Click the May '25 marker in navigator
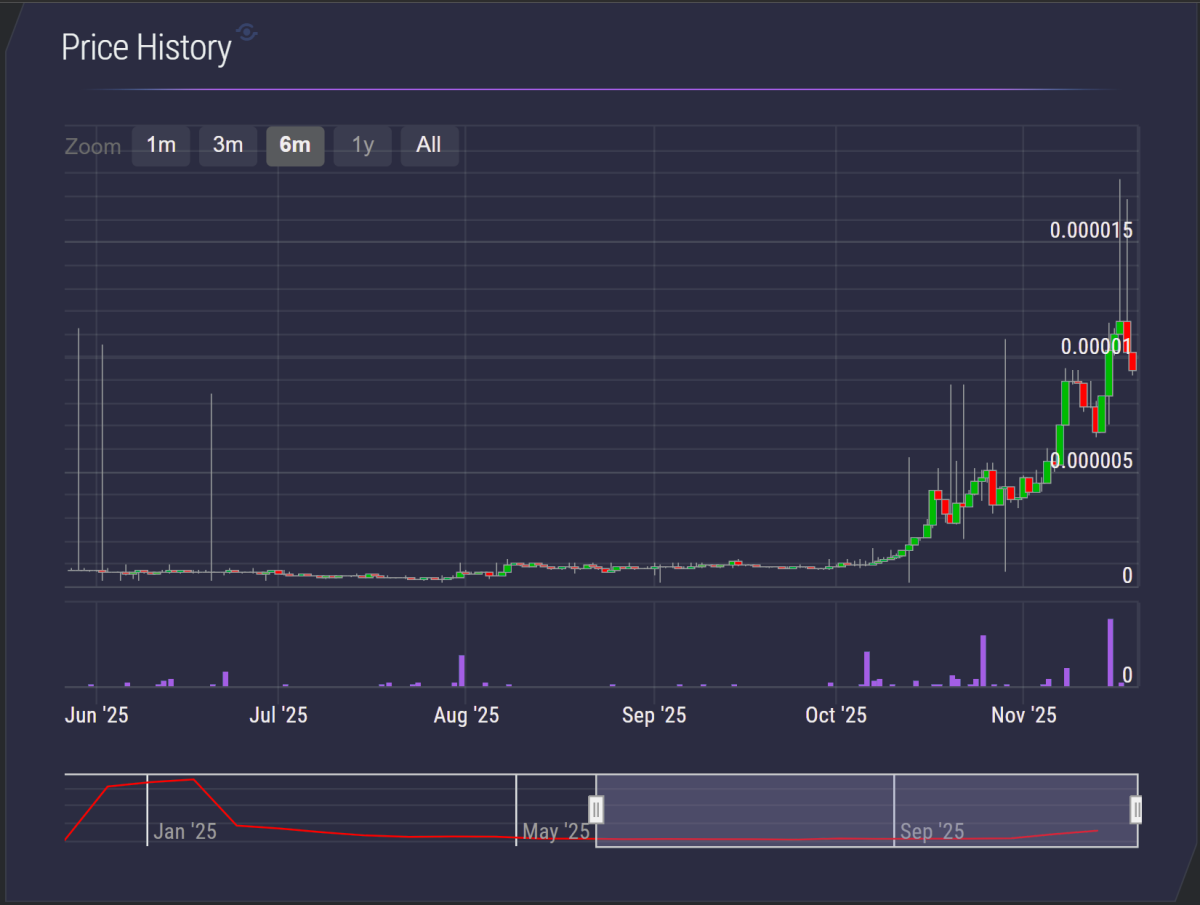Screen dimensions: 1200x905 pyautogui.click(x=556, y=832)
